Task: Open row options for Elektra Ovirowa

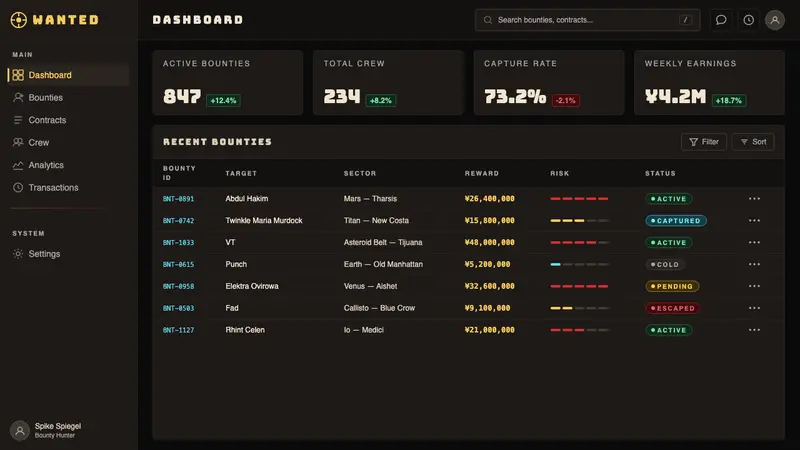Action: click(x=754, y=286)
